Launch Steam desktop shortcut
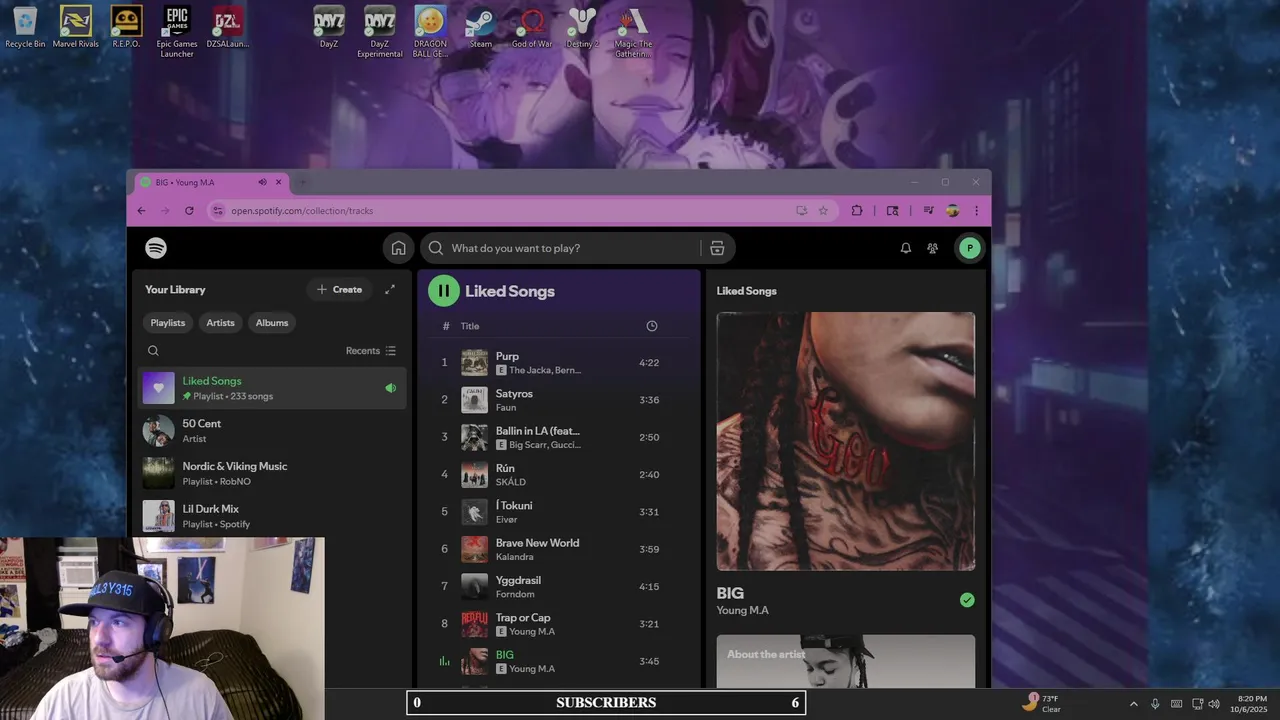The image size is (1280, 720). click(481, 26)
